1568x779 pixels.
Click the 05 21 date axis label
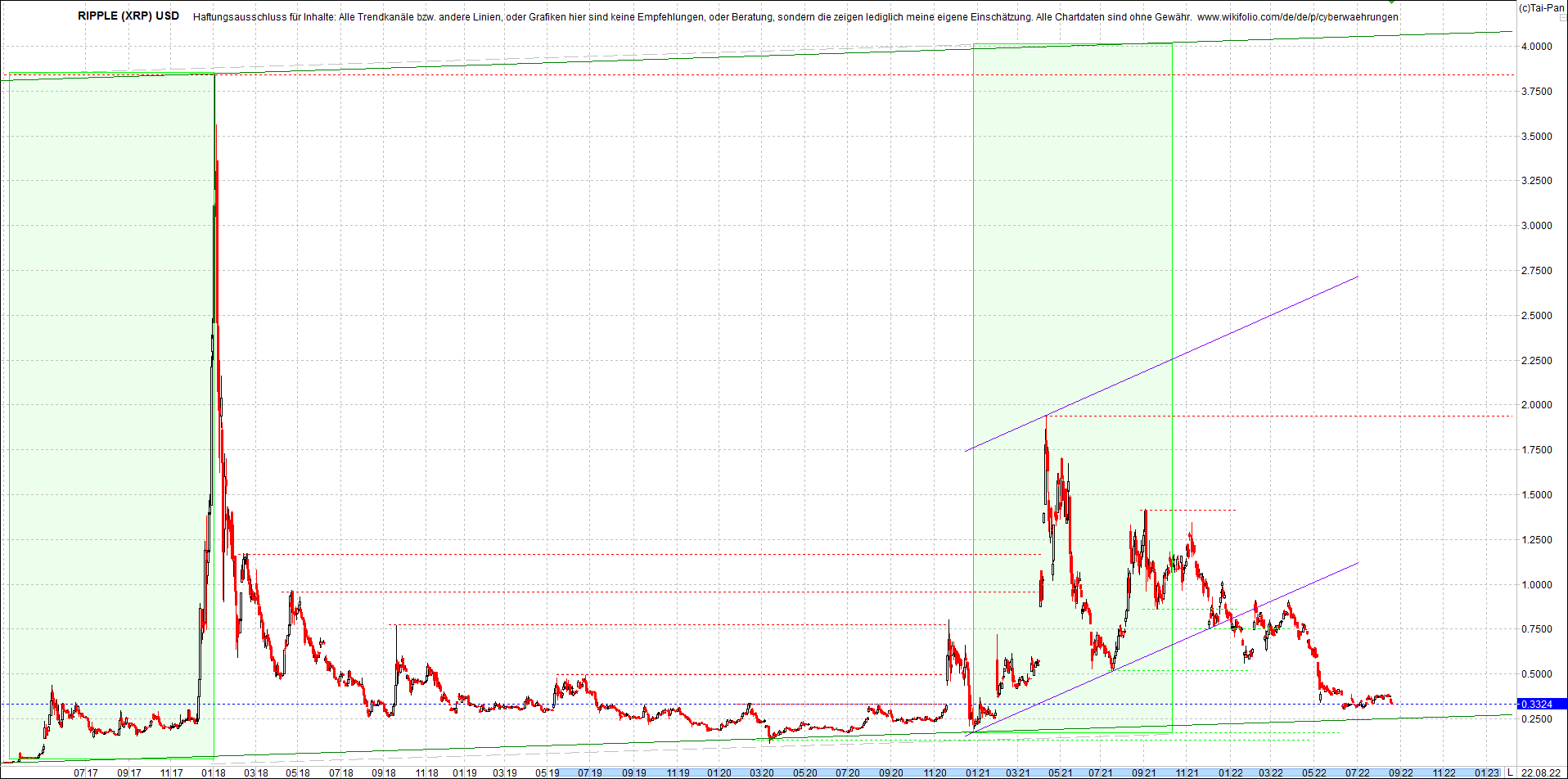coord(1061,772)
